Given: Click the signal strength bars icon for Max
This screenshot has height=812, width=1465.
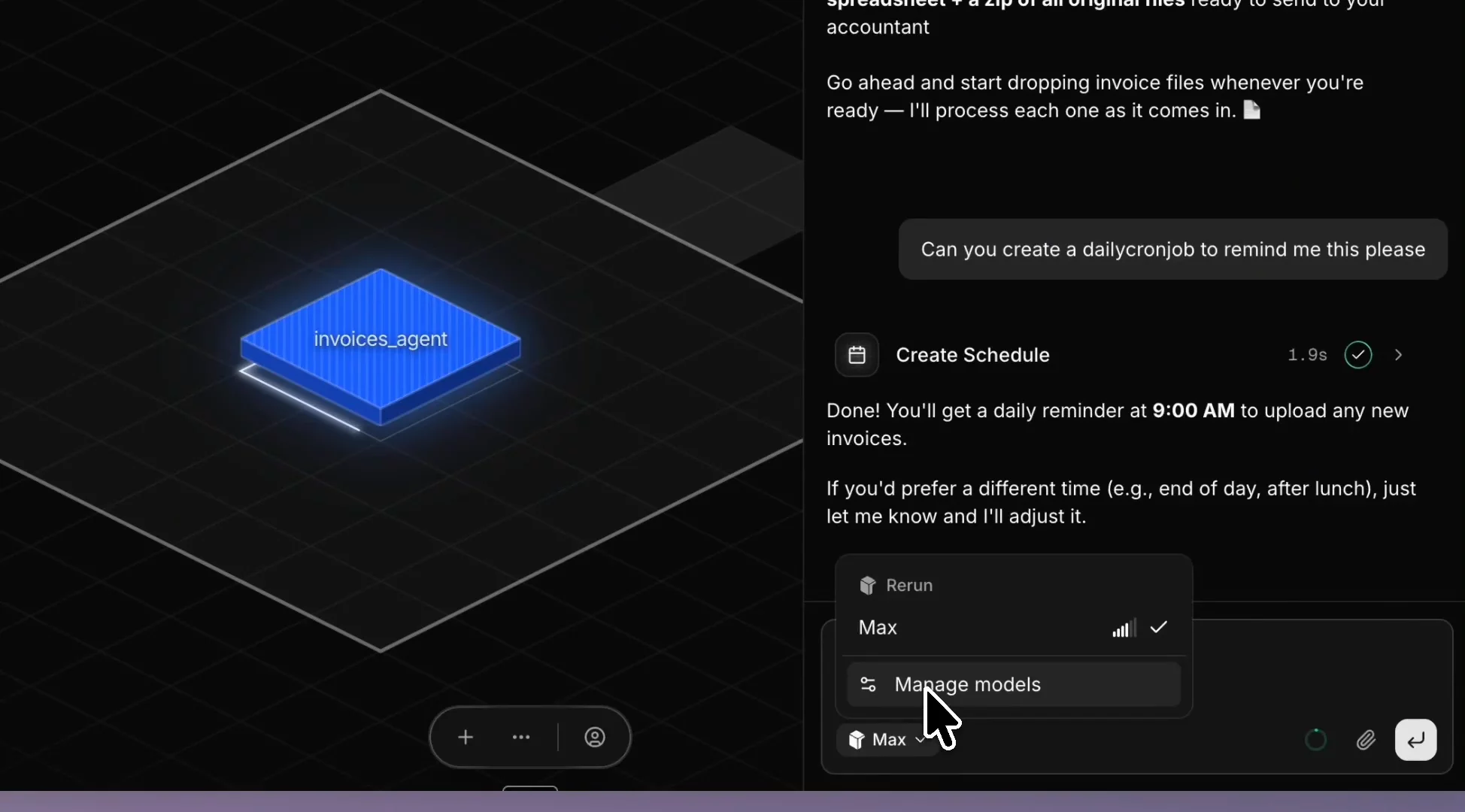Looking at the screenshot, I should pyautogui.click(x=1124, y=629).
